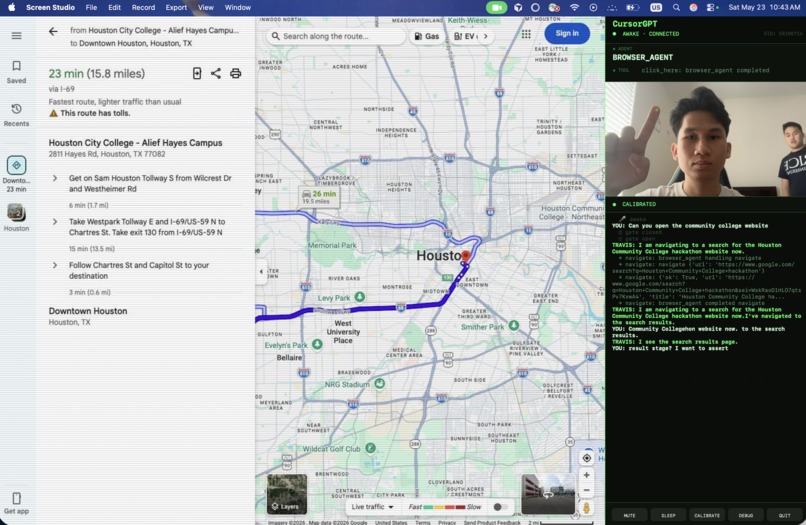This screenshot has width=806, height=525.
Task: Open Control Center in menu bar
Action: 711,7
